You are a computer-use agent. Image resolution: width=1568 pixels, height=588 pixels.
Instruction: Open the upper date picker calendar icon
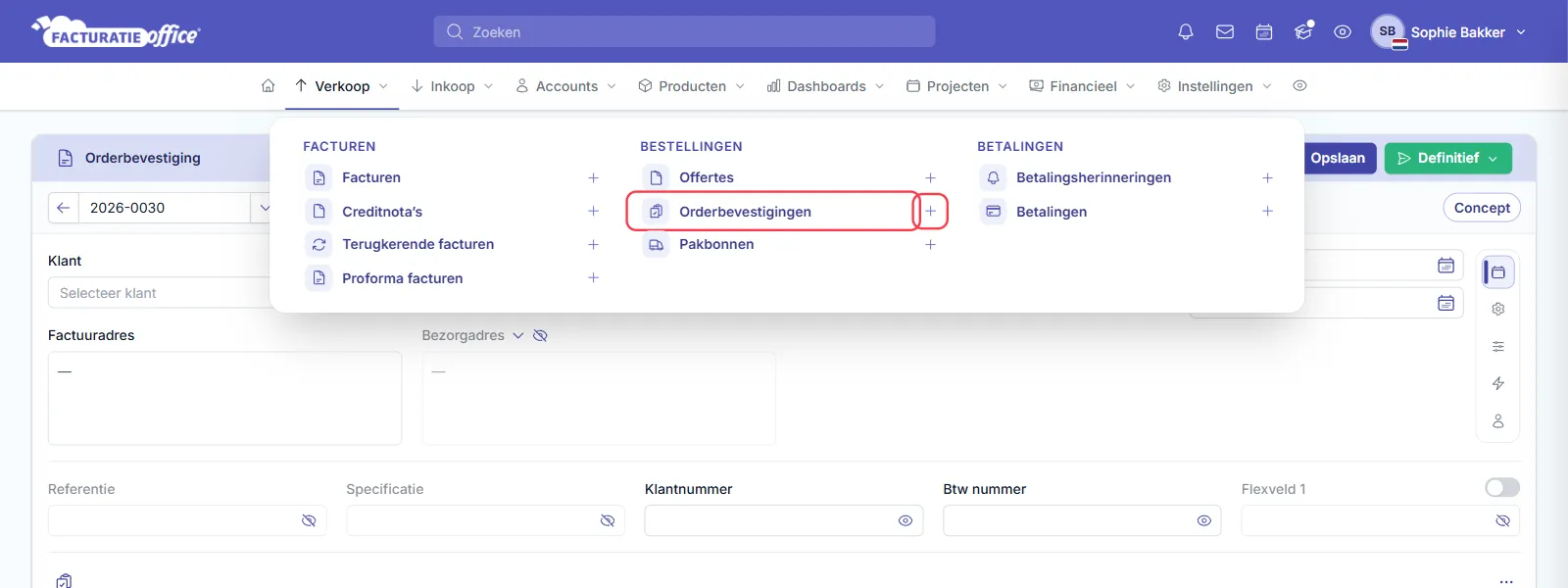pos(1445,266)
